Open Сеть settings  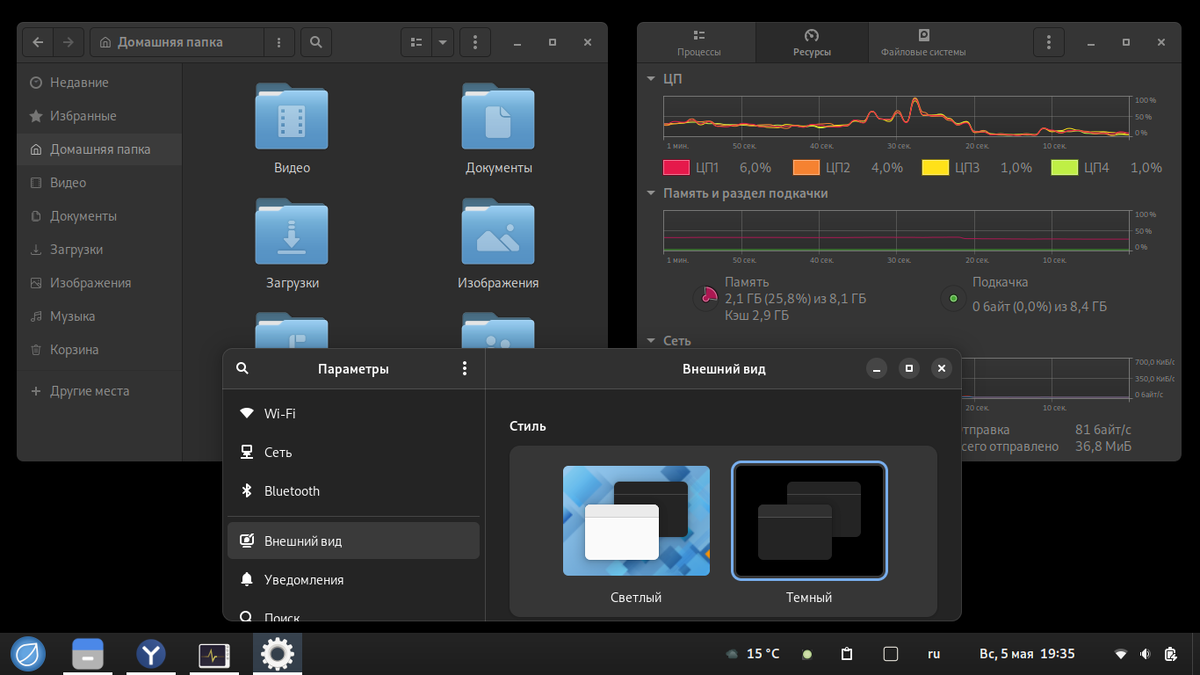point(354,452)
